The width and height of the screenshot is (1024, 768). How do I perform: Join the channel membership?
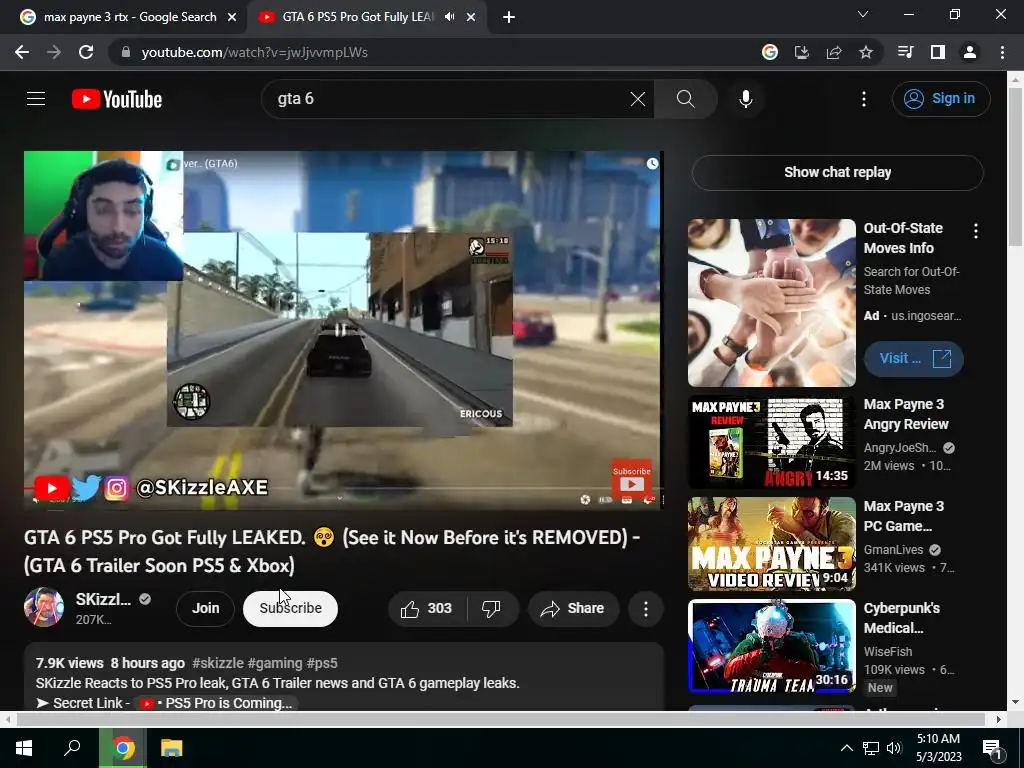click(205, 608)
